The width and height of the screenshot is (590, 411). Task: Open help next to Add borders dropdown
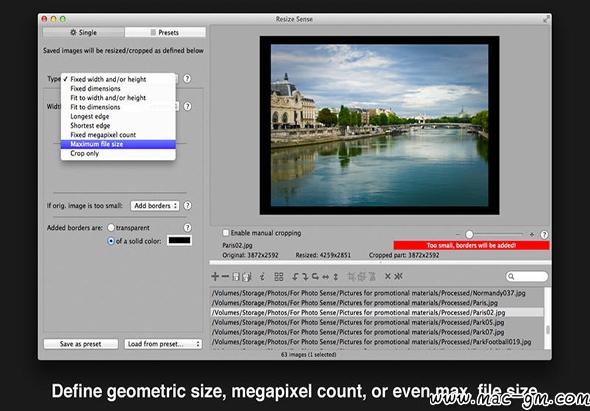tap(187, 206)
